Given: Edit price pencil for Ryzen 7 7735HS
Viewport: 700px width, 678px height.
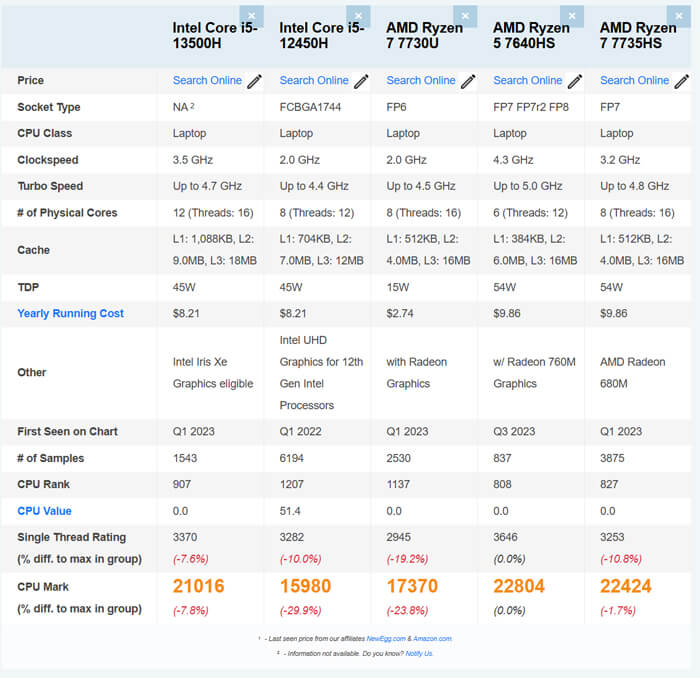Looking at the screenshot, I should (681, 81).
